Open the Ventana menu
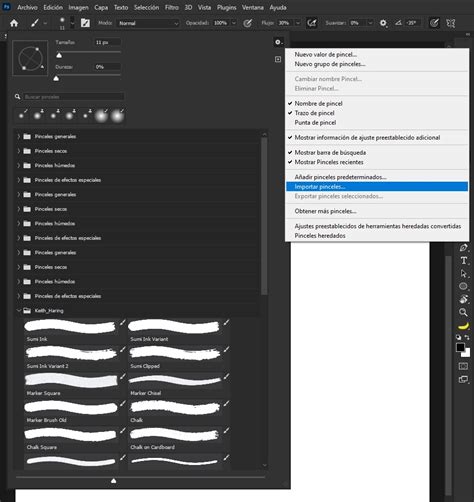This screenshot has height=502, width=474. pos(253,7)
